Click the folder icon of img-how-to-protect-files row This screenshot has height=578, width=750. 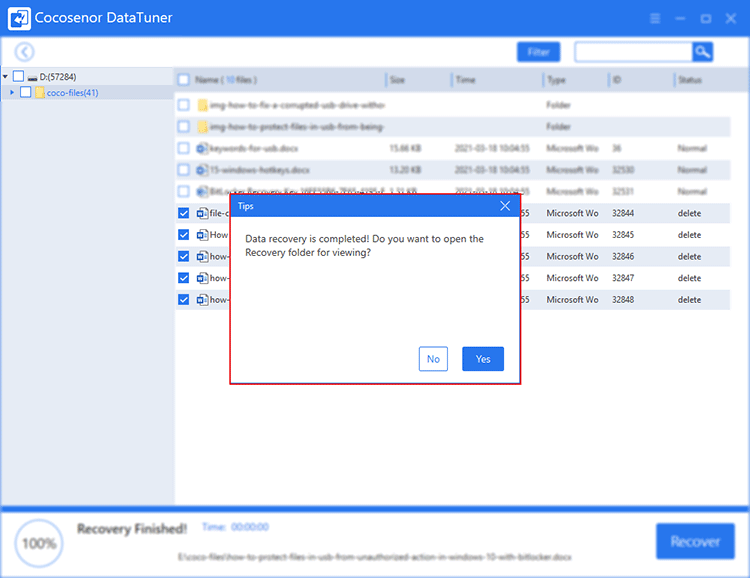(202, 126)
